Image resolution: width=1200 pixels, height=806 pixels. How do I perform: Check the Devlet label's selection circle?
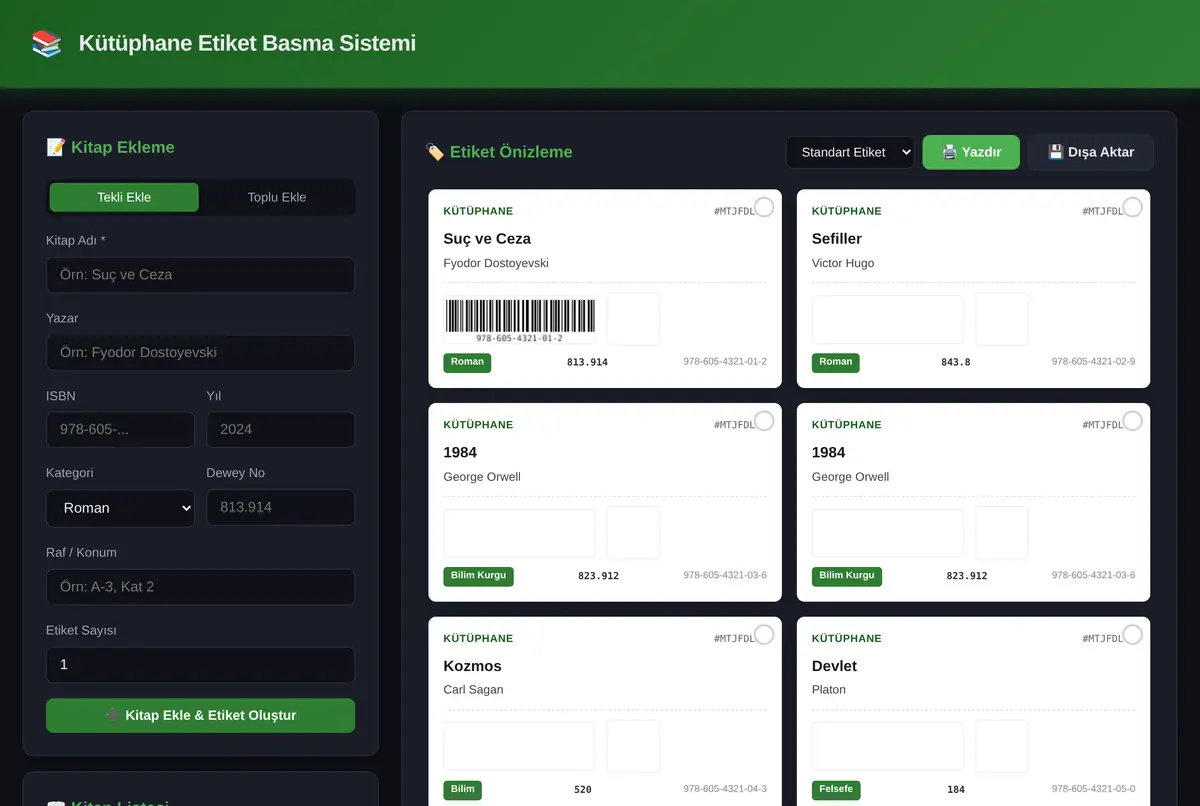coord(1132,634)
